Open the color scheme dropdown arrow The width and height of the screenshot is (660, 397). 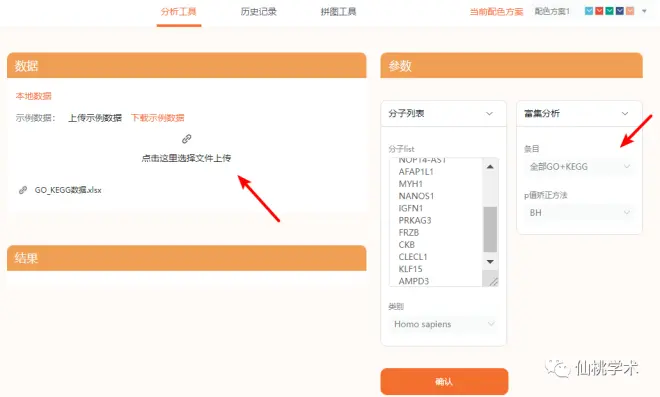pos(644,11)
